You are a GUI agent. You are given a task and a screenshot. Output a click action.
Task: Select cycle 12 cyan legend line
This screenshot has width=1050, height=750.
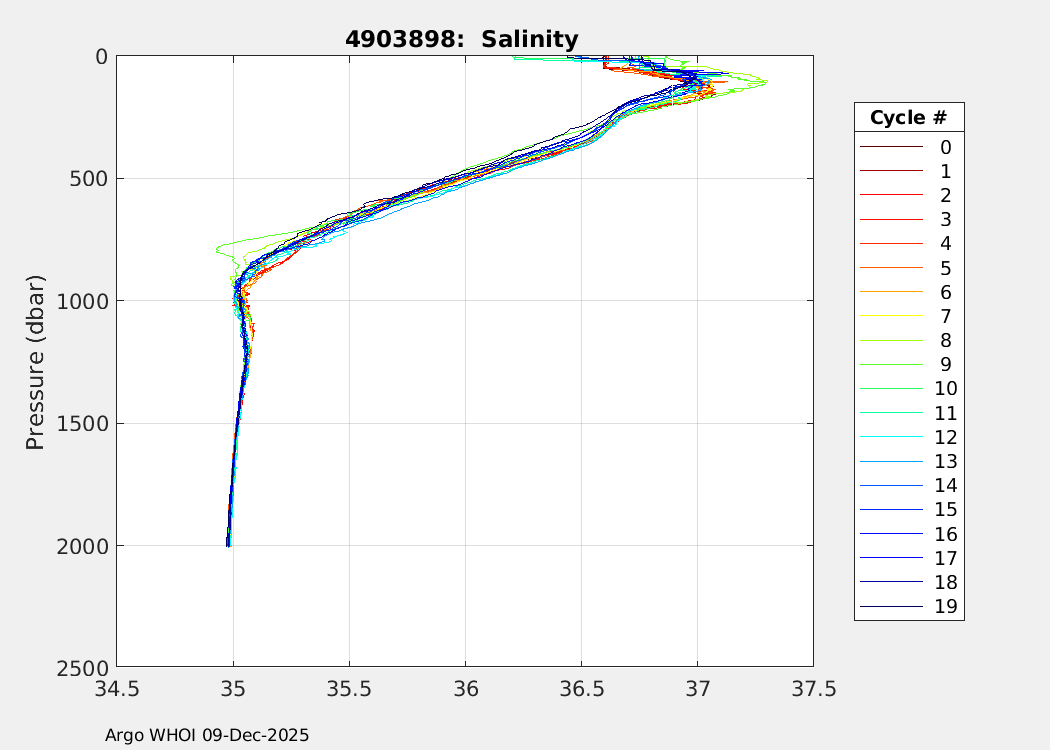pos(890,438)
